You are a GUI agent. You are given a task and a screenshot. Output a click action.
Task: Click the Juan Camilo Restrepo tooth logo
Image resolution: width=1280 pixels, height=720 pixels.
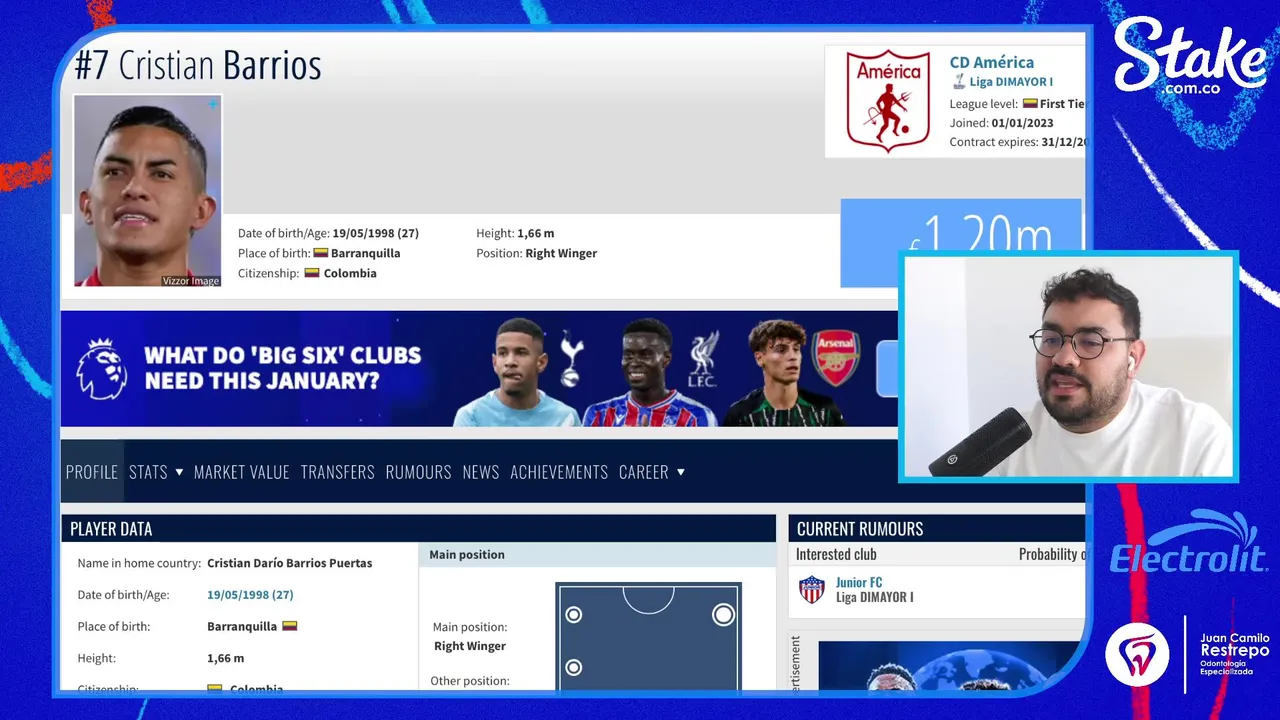click(x=1138, y=654)
